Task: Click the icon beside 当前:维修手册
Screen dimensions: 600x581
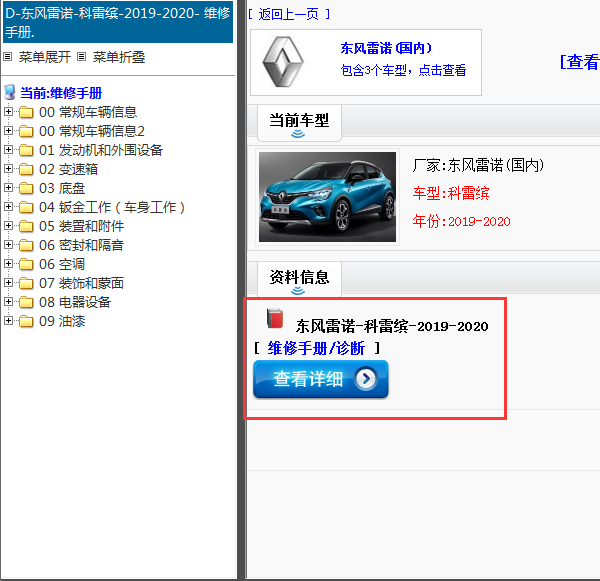Action: click(x=10, y=92)
